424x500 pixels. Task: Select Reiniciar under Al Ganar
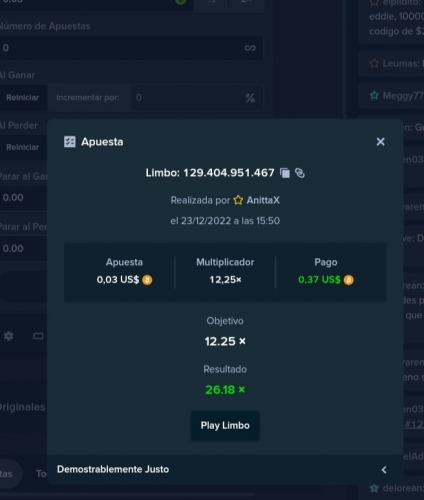coord(23,97)
